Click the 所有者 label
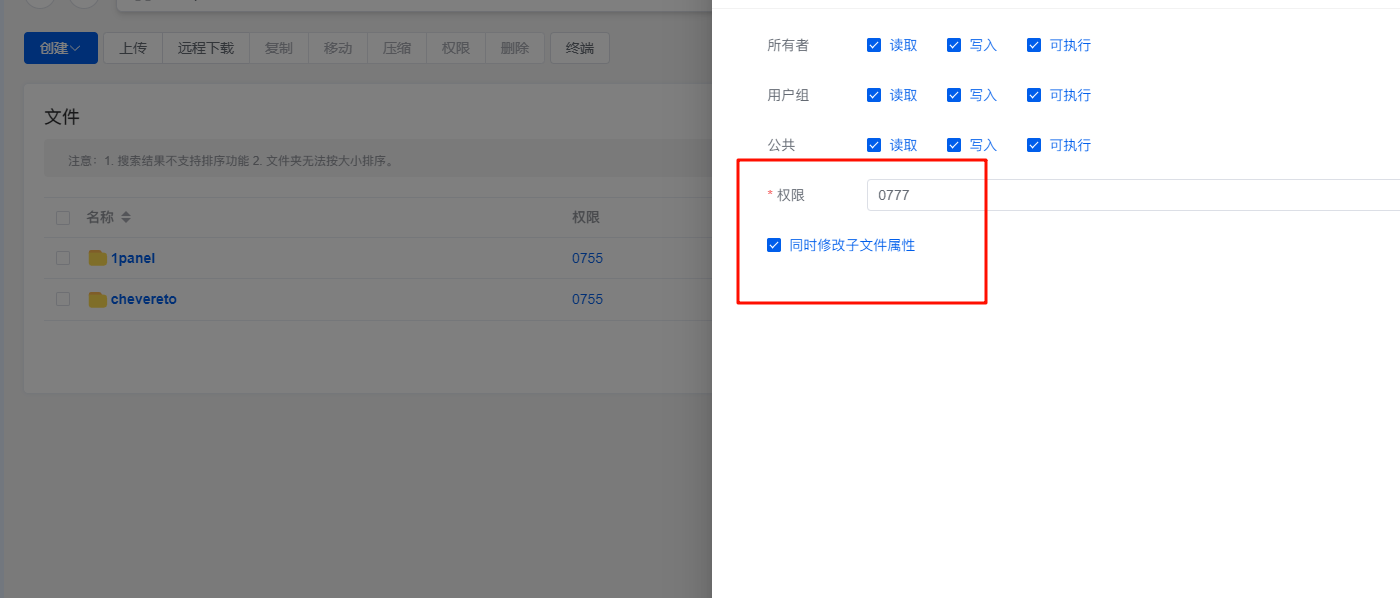Screen dimensions: 1400x598 pyautogui.click(x=788, y=45)
